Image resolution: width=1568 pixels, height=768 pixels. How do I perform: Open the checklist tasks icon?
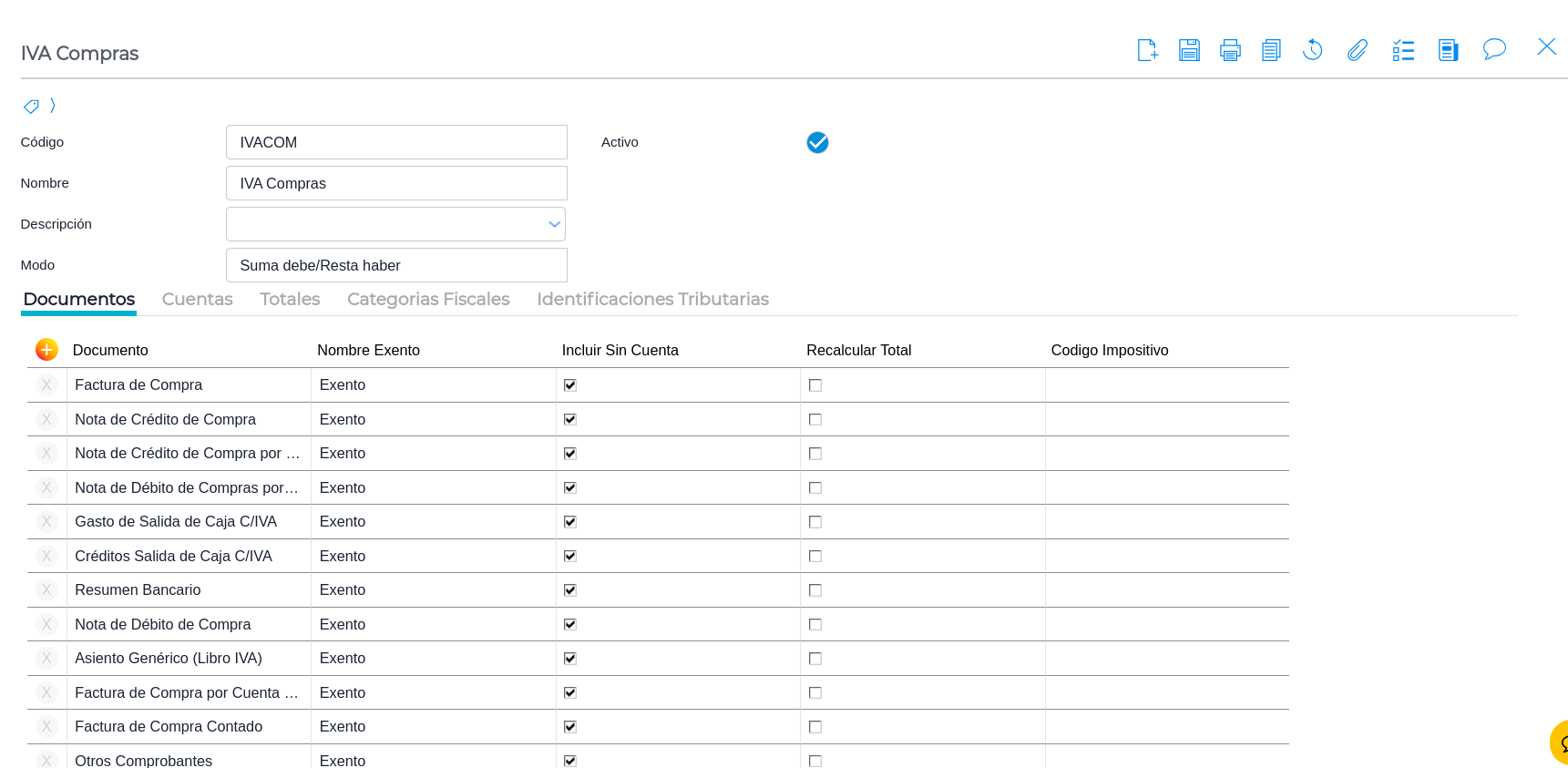click(1403, 50)
